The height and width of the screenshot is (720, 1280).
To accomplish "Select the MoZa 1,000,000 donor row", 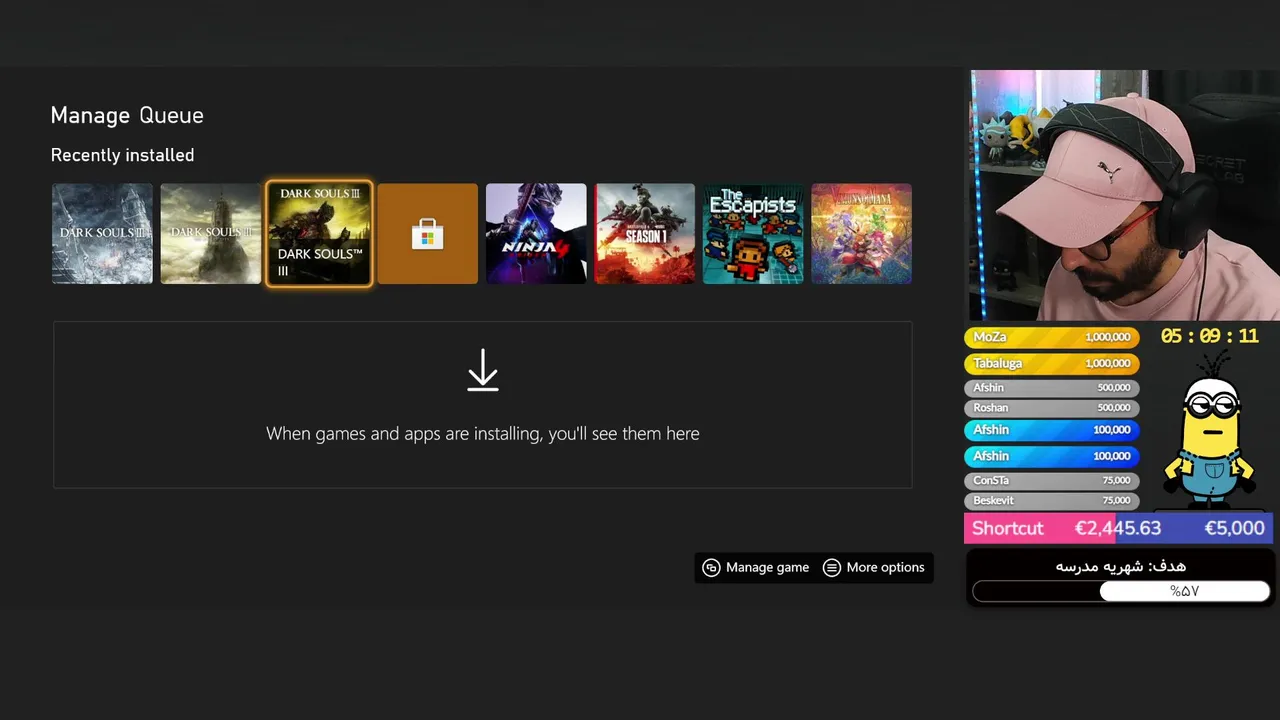I will tap(1052, 338).
